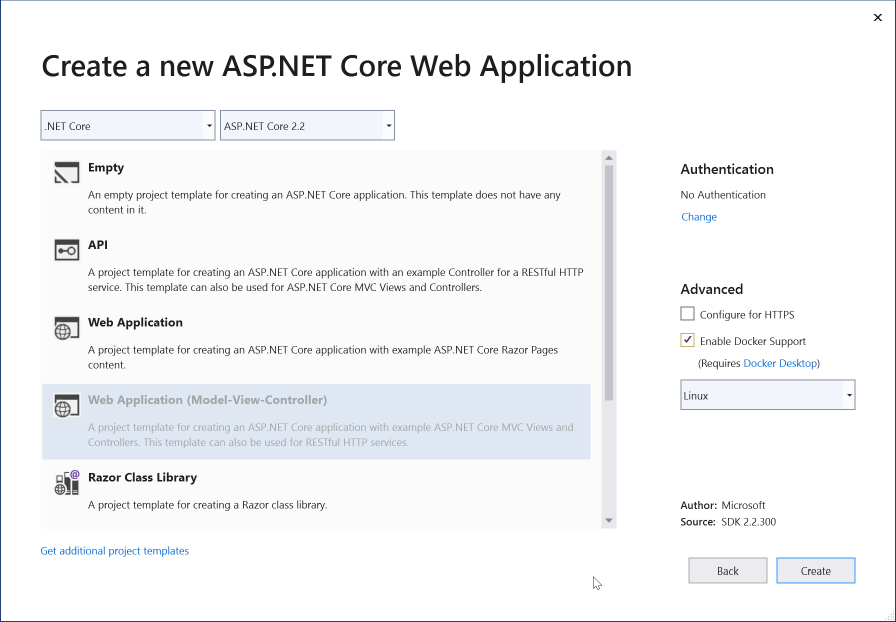Click the MVC Views and Controllers description text
896x622 pixels.
pos(330,434)
